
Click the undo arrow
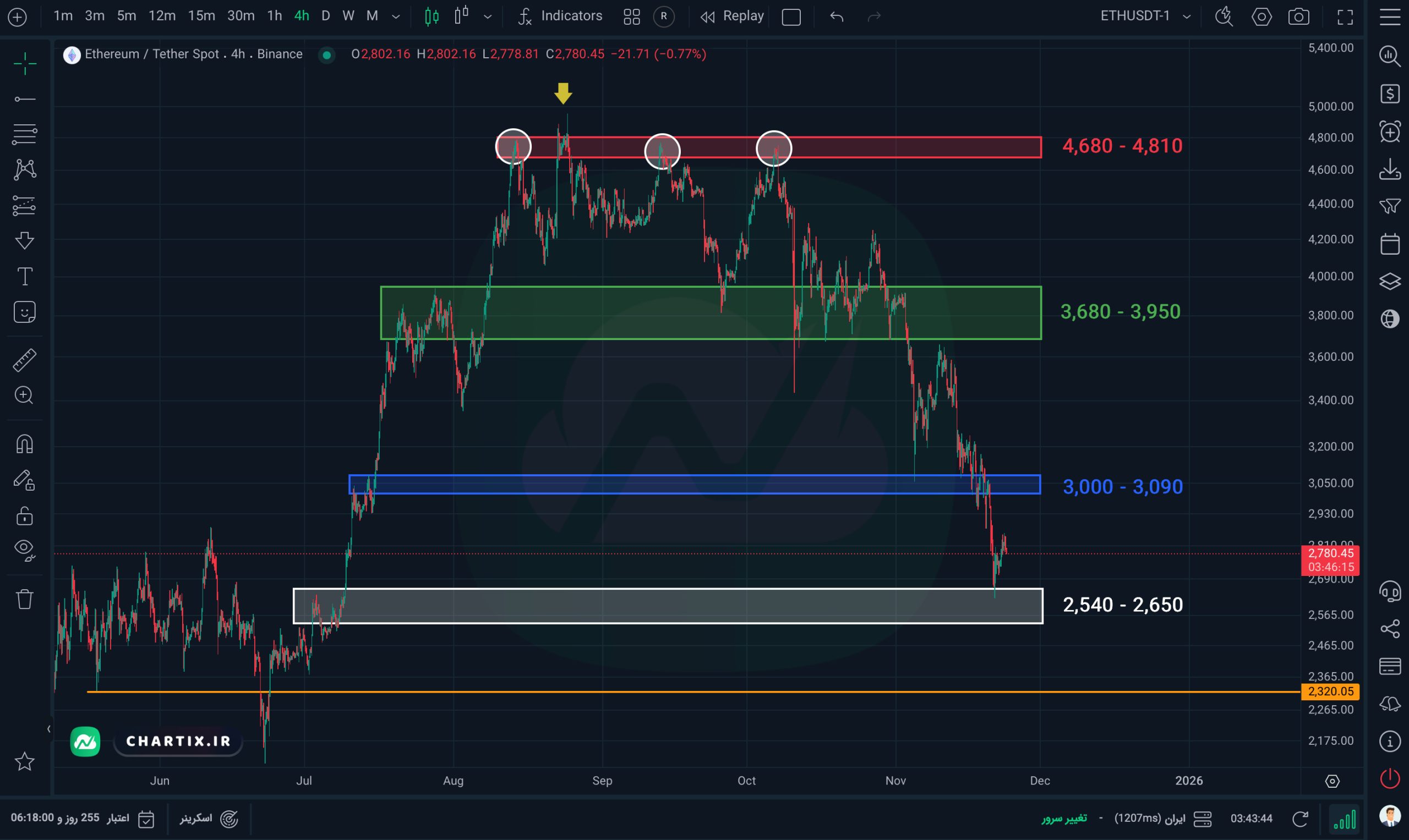[837, 17]
